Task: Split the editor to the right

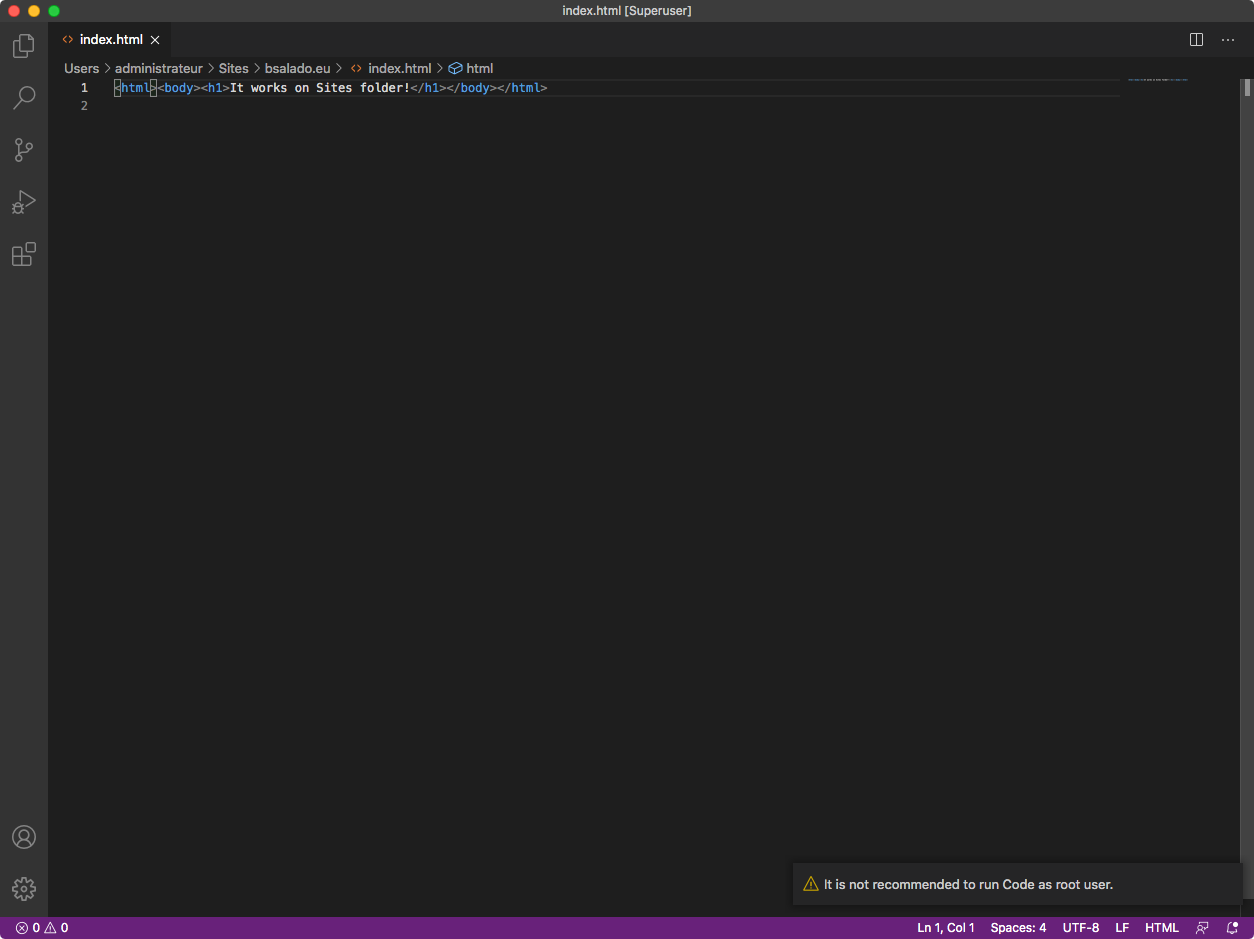Action: (1196, 40)
